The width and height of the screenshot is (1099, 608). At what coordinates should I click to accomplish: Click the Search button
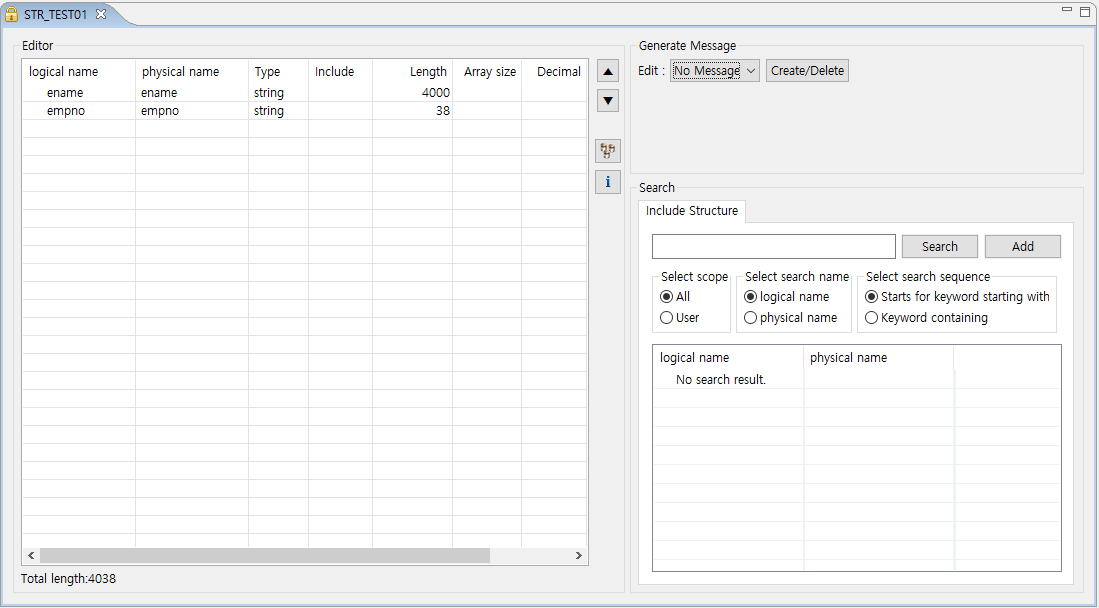pyautogui.click(x=939, y=247)
